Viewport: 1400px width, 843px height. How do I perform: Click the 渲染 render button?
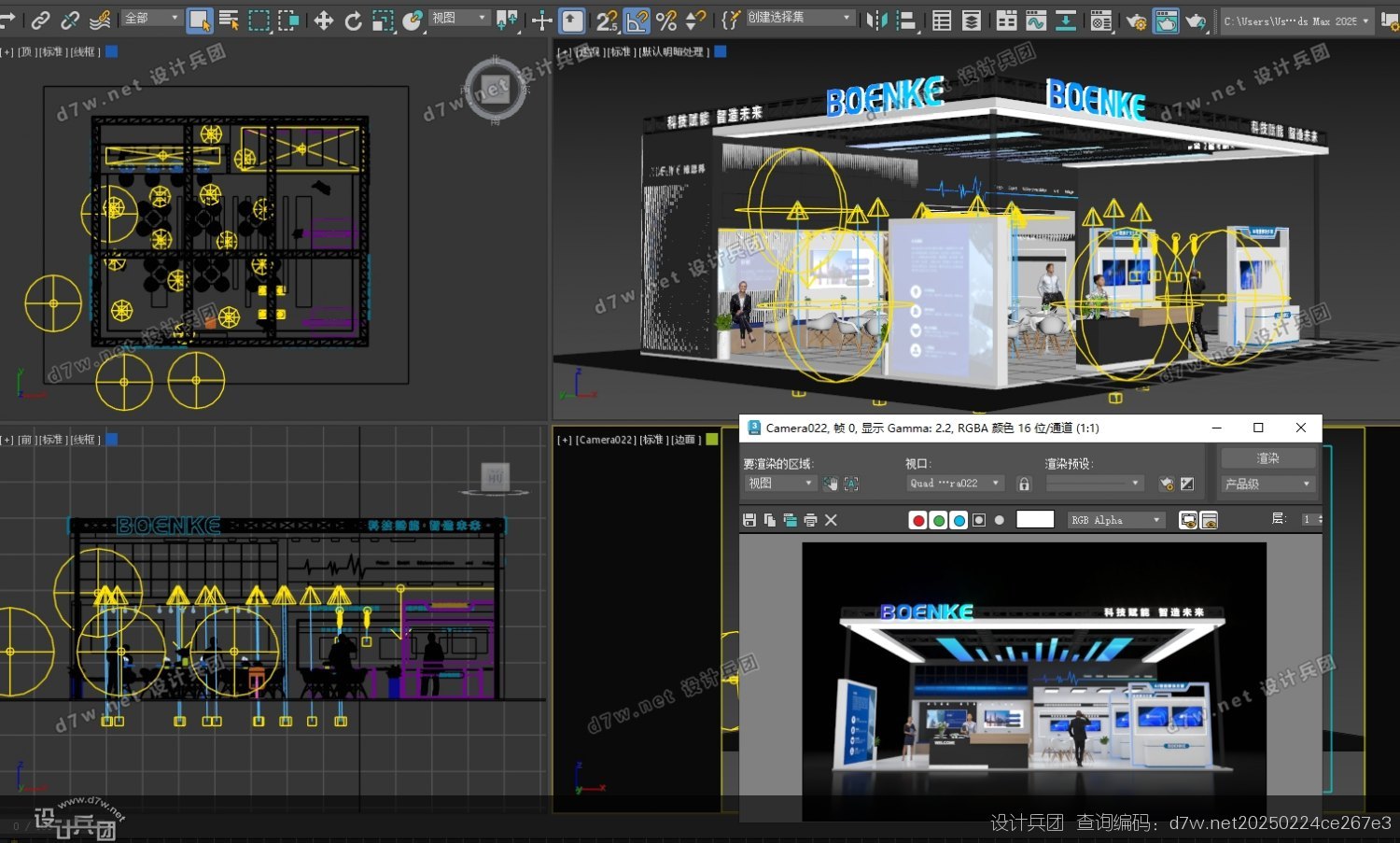tap(1267, 458)
